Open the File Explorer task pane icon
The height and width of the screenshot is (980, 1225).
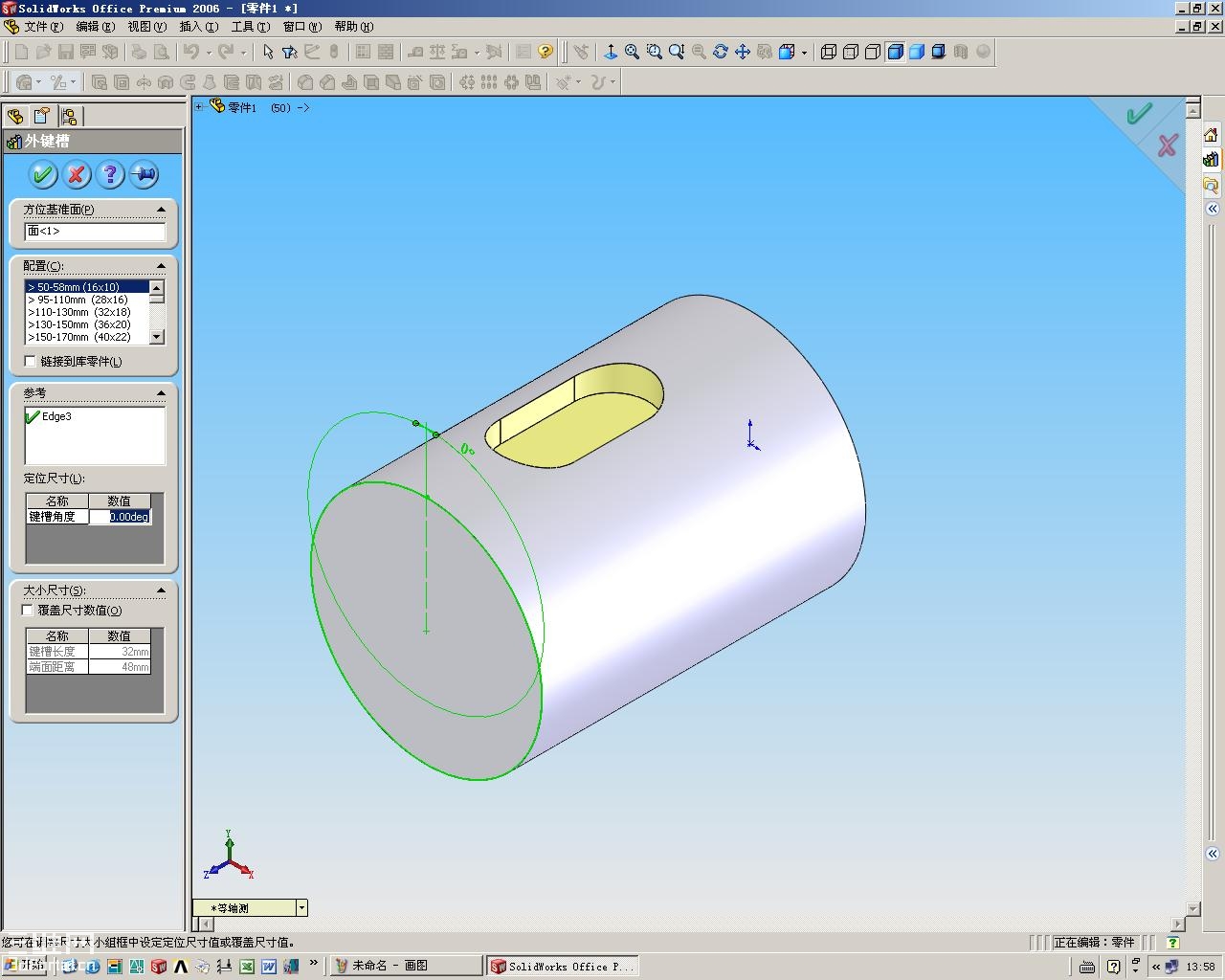point(1212,184)
